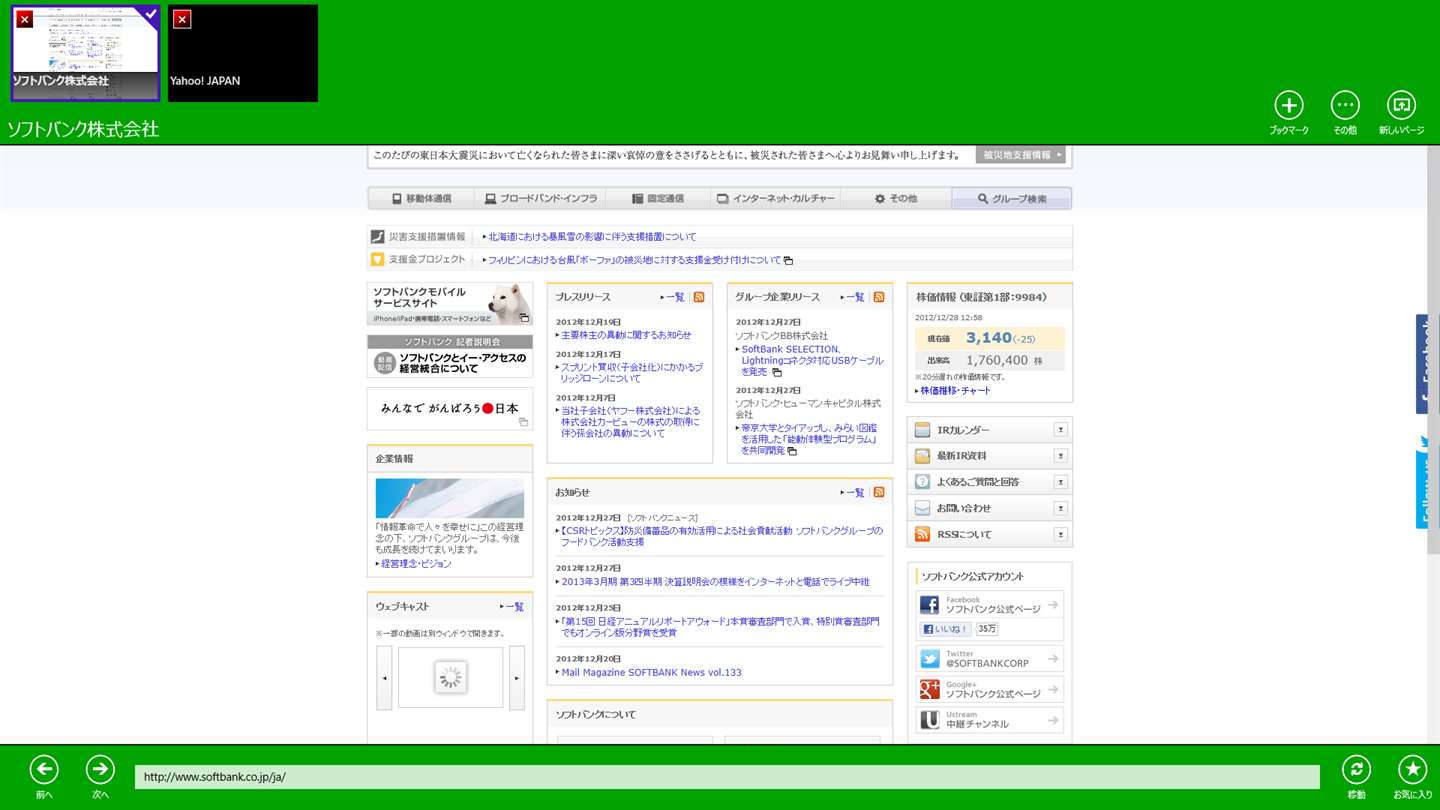
Task: Click the Facebook いいね! button
Action: [945, 629]
